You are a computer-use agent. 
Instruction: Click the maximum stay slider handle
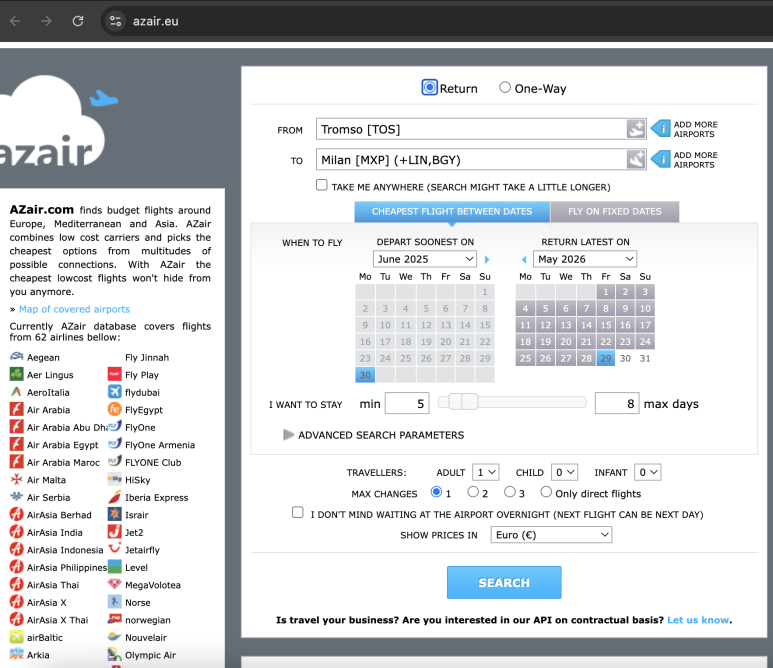coord(470,402)
